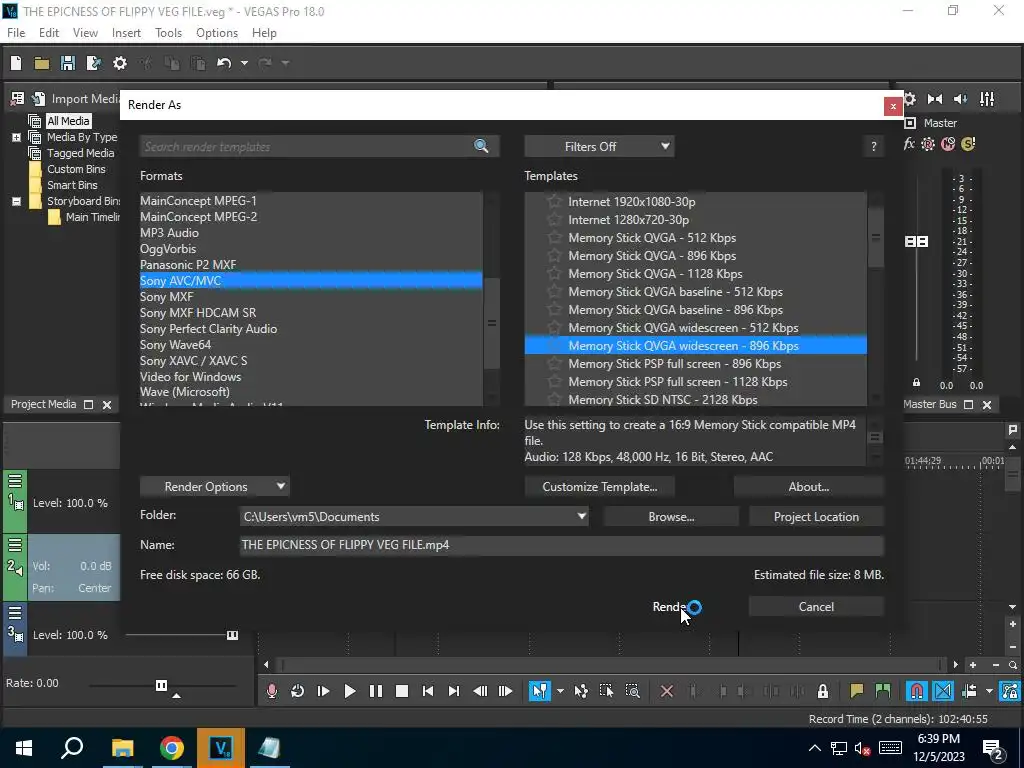1024x768 pixels.
Task: Click Master automation settings icon
Action: tap(928, 144)
